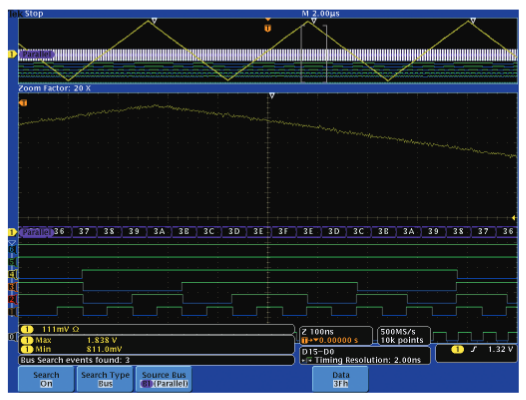Click the orange trigger T marker in the overview

point(267,28)
